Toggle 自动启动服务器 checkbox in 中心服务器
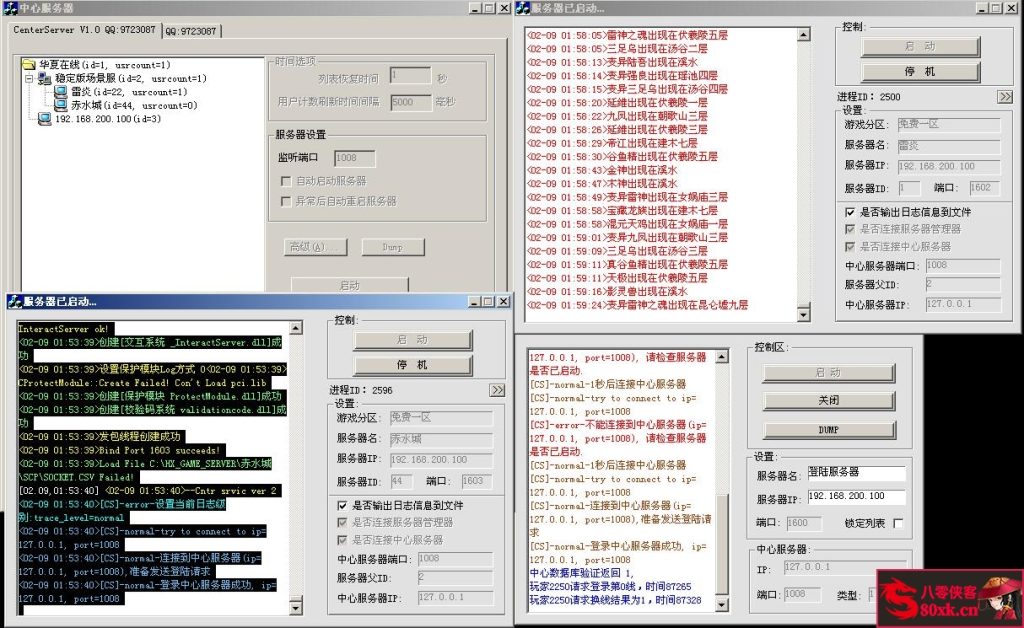Viewport: 1024px width, 628px height. click(285, 181)
